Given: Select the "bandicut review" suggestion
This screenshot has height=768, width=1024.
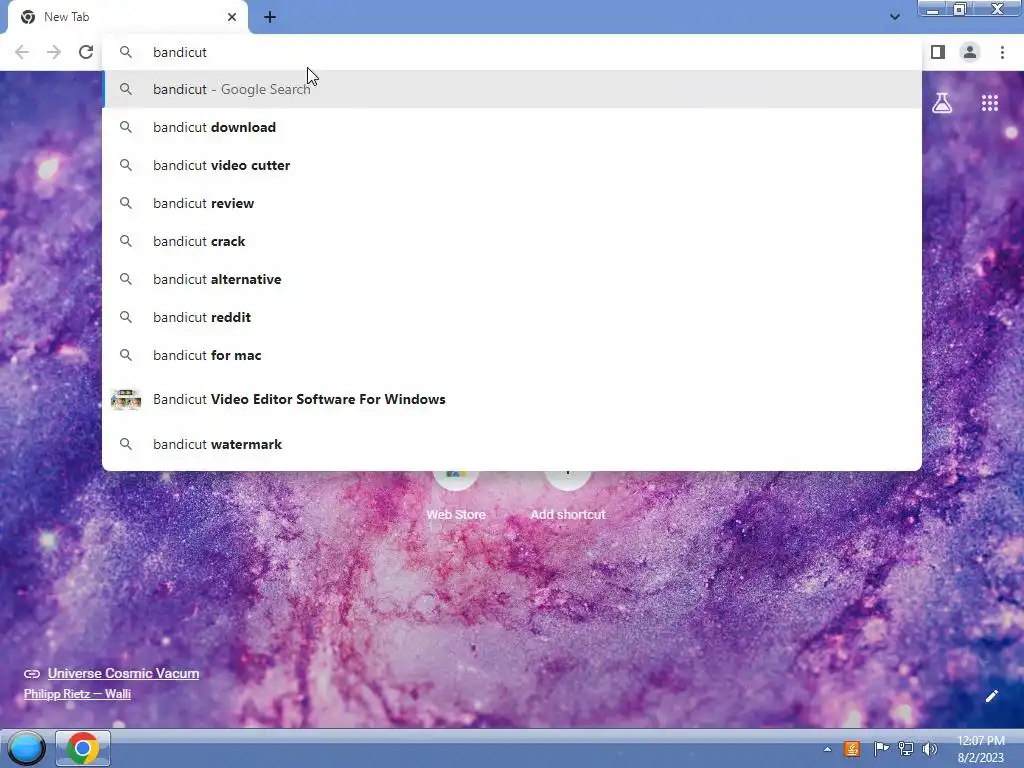Looking at the screenshot, I should pyautogui.click(x=511, y=203).
